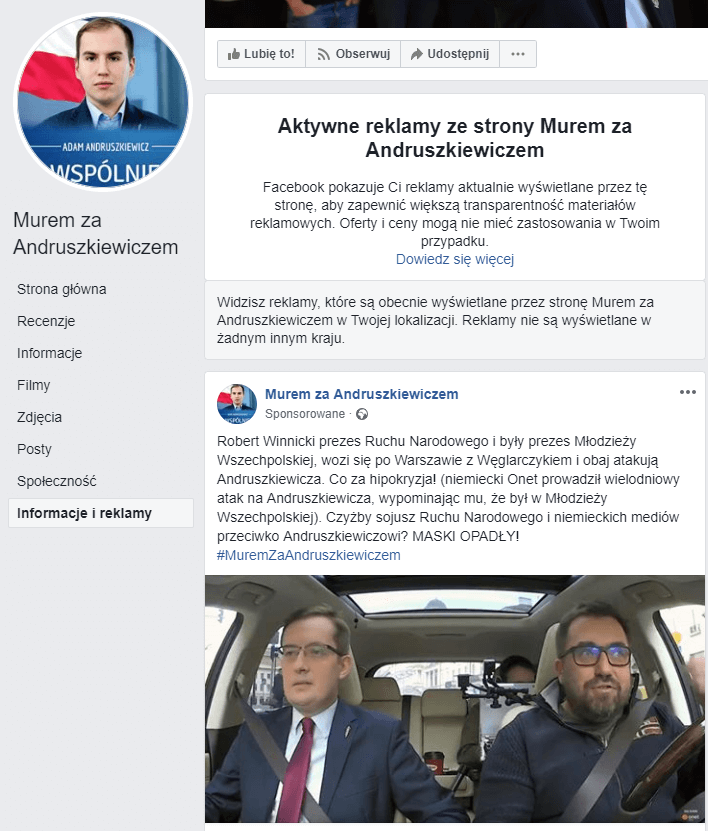Open Filmy section in sidebar
Image resolution: width=708 pixels, height=831 pixels.
point(33,385)
